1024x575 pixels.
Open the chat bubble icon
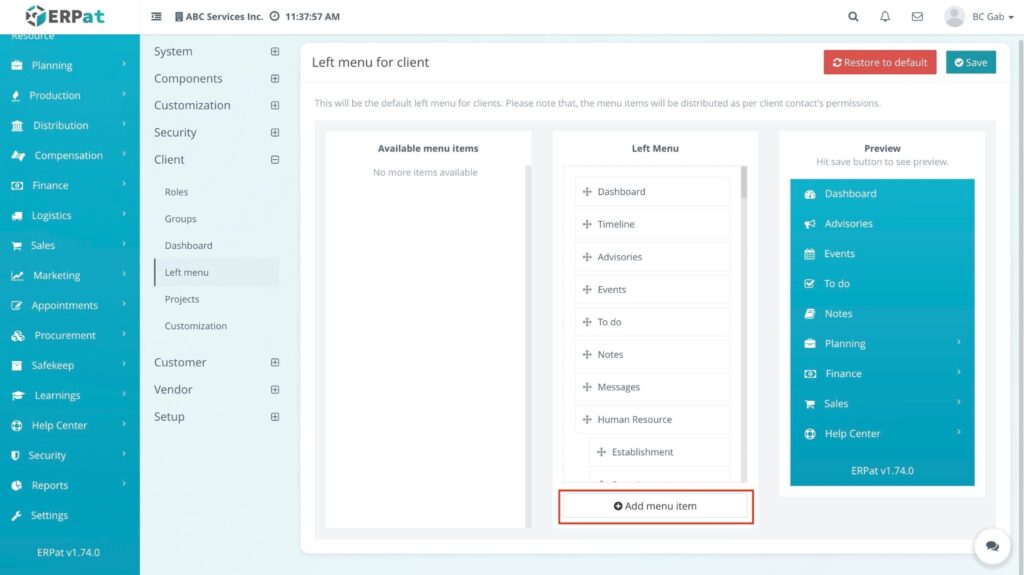tap(992, 546)
